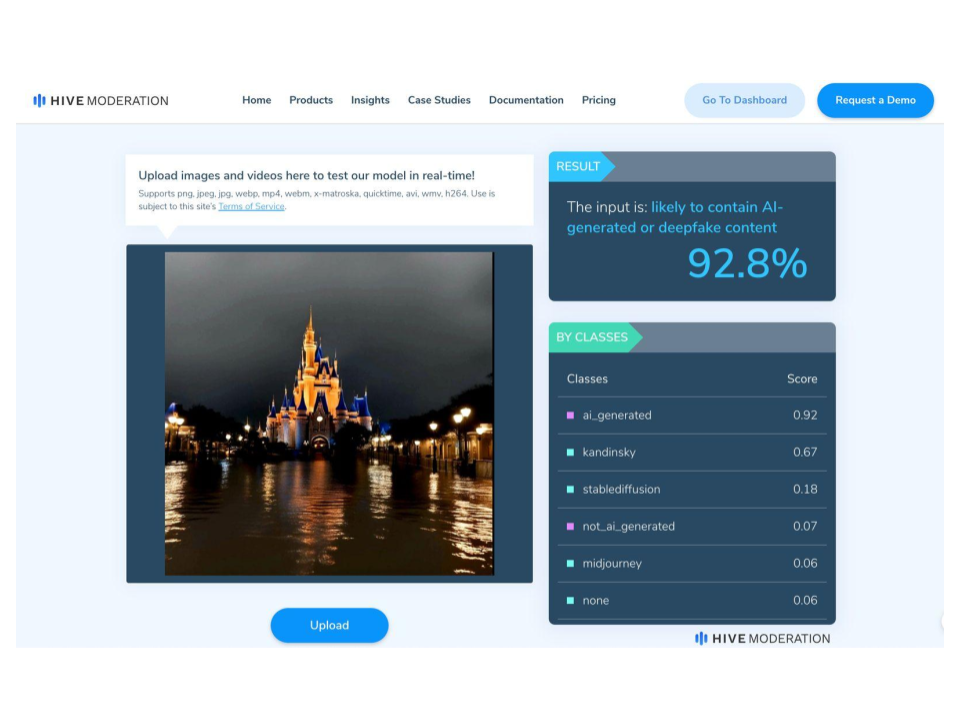Click the 'likely to contain AI-generated' result text
960x720 pixels.
coord(675,217)
